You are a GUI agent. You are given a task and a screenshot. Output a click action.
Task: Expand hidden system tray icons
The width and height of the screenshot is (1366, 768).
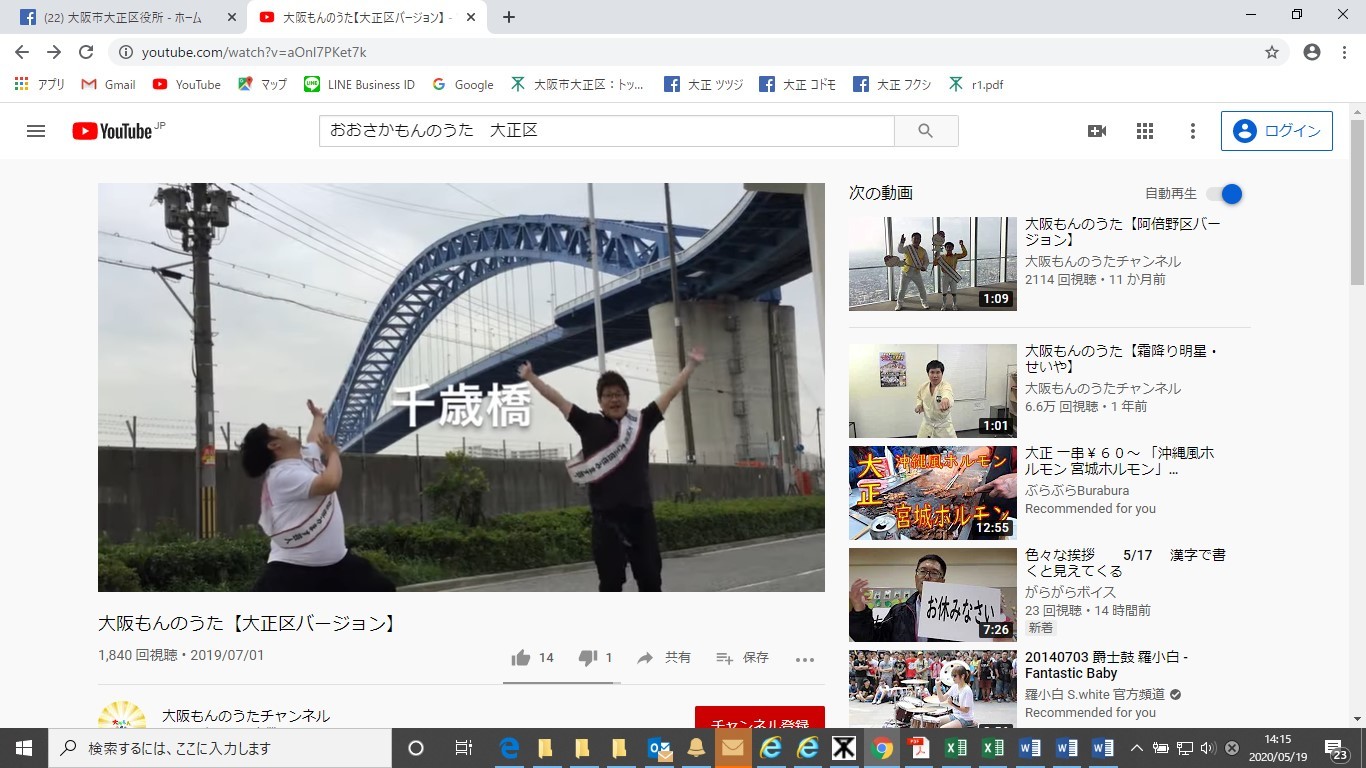point(1137,747)
